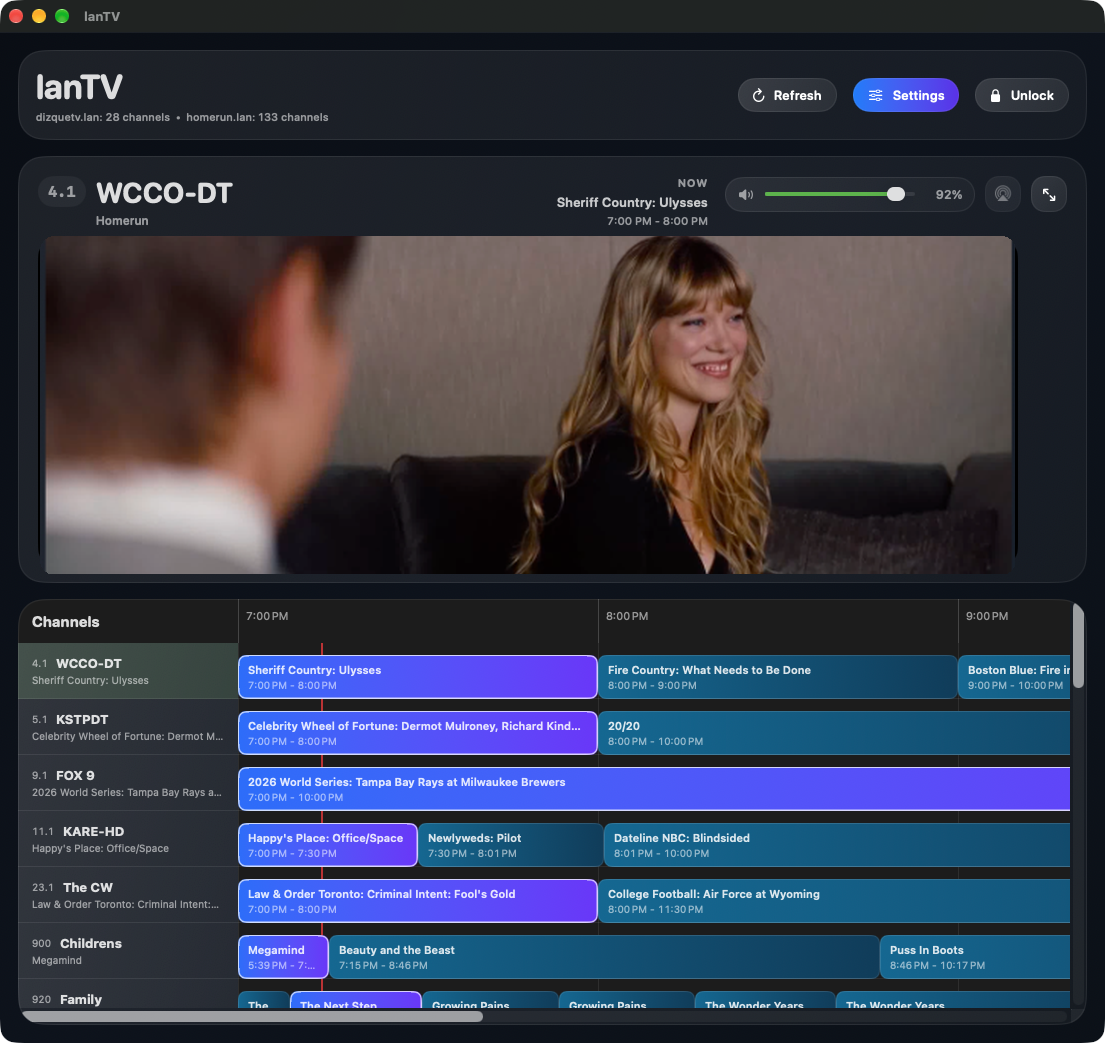
Task: Open Happy's Place: Office/Space guide block
Action: [328, 845]
